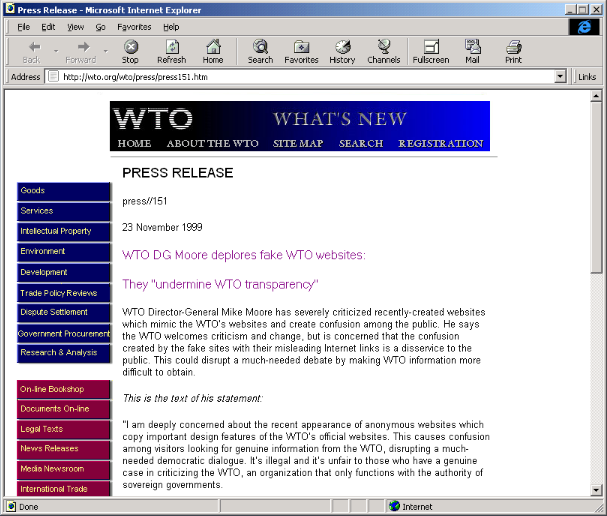Screen dimensions: 607x516
Task: Click the Internet Explorer logo throbber
Action: [584, 27]
